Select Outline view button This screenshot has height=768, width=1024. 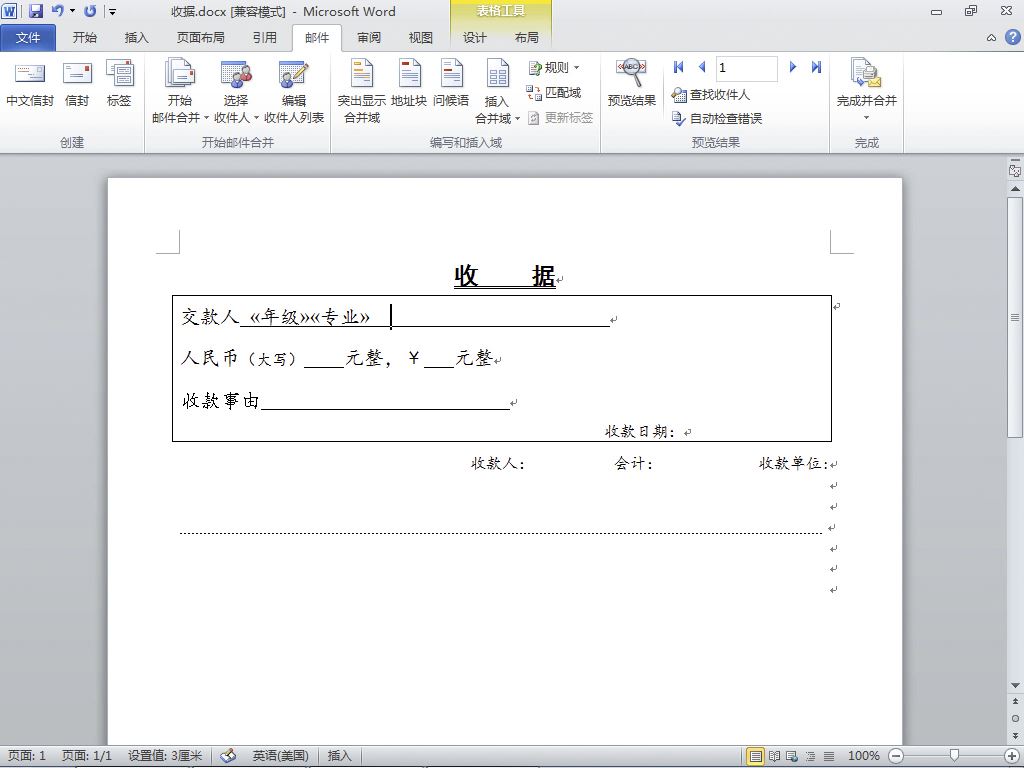coord(810,756)
